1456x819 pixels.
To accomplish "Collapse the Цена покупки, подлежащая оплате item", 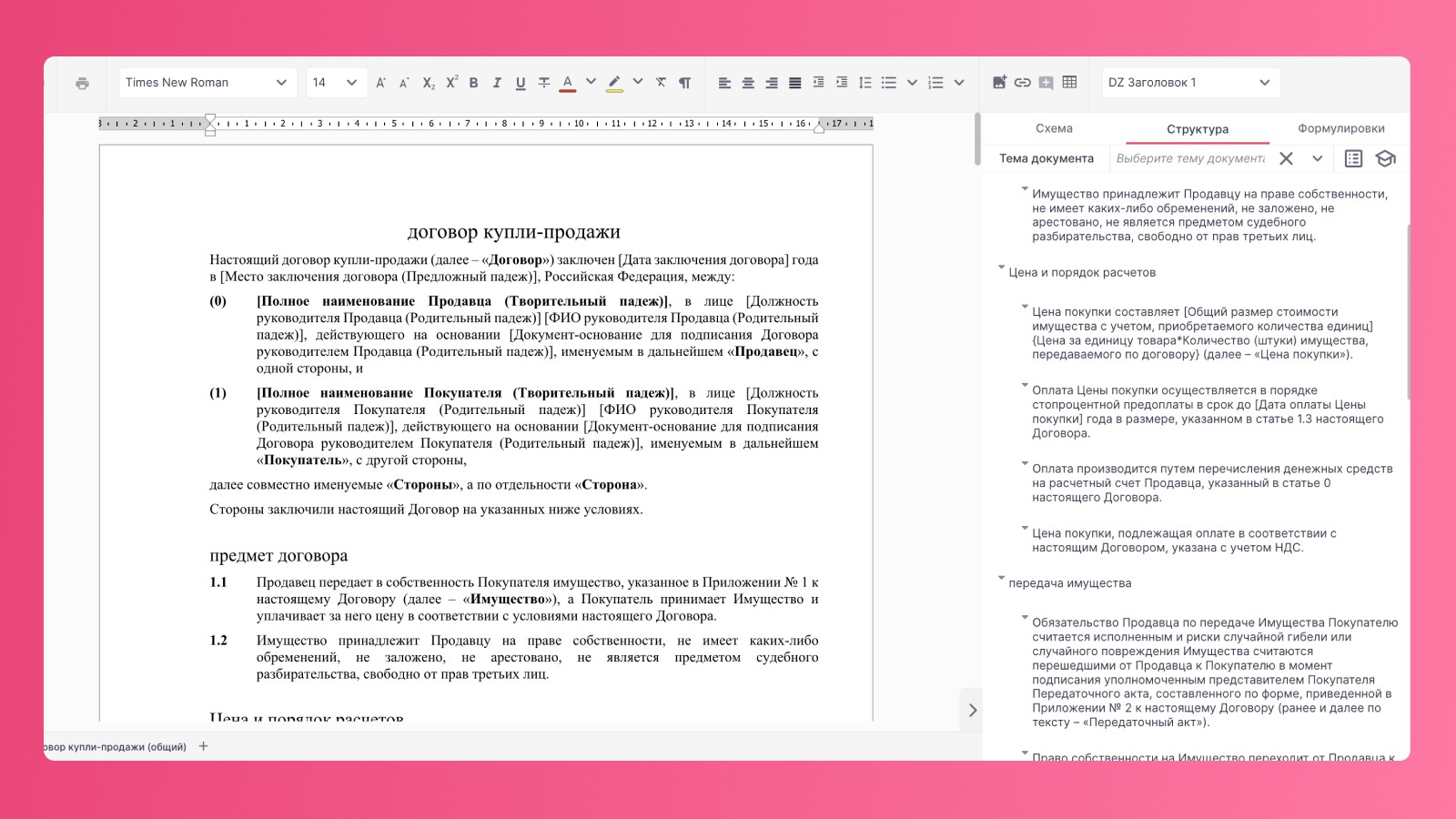I will point(1025,528).
